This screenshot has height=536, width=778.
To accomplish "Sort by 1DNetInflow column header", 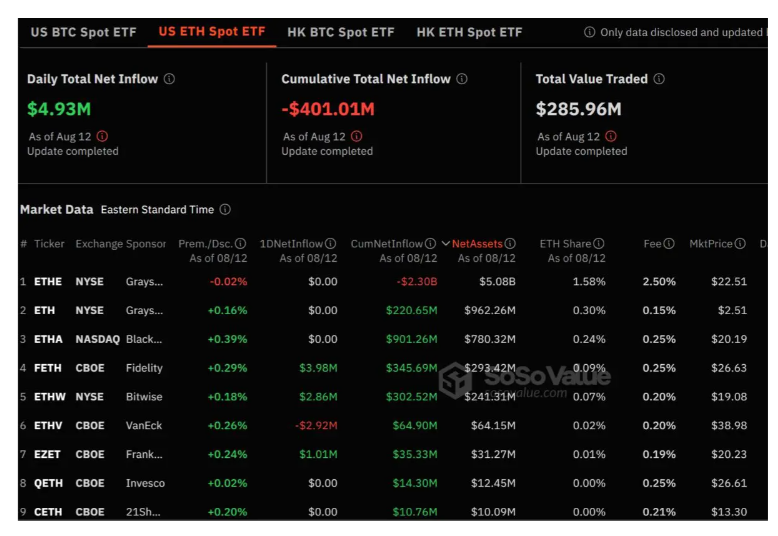I will click(x=292, y=244).
